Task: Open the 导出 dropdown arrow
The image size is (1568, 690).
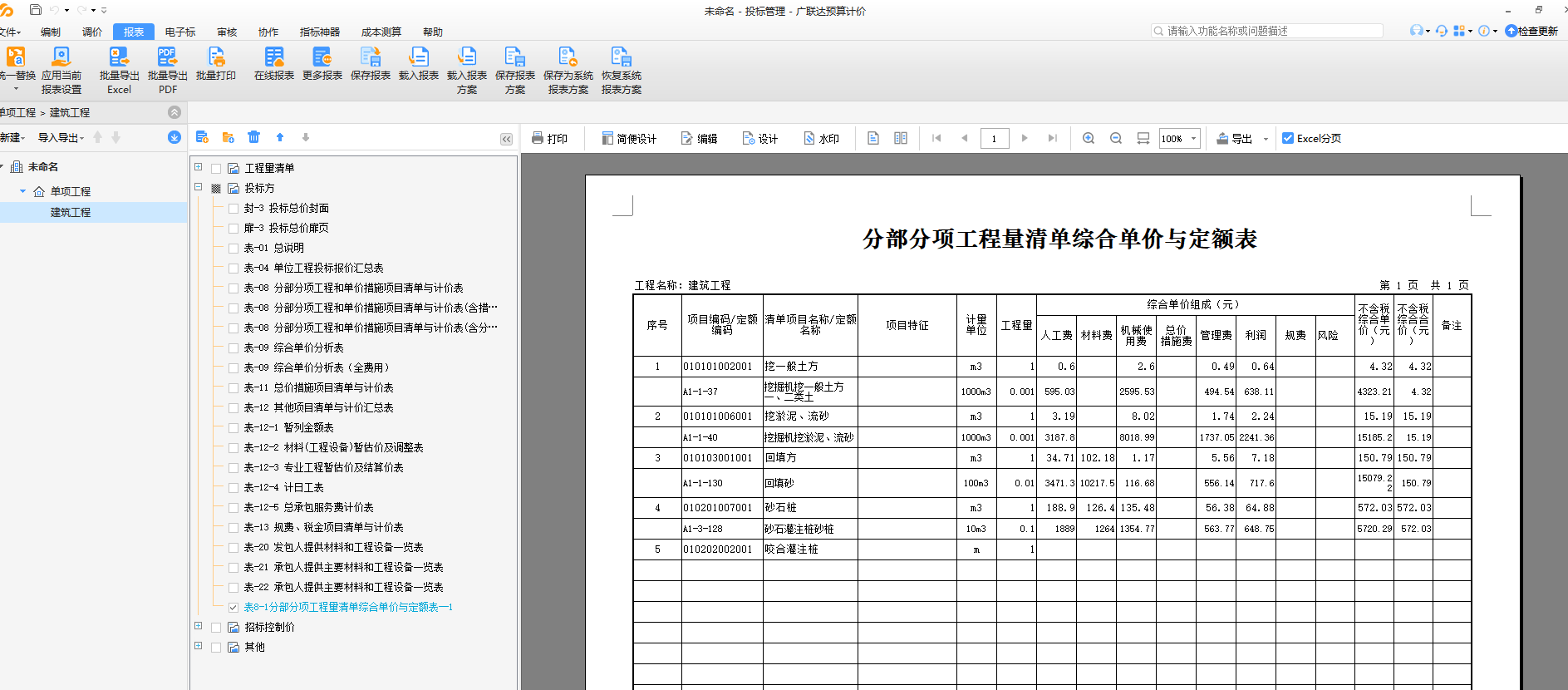Action: 1266,139
